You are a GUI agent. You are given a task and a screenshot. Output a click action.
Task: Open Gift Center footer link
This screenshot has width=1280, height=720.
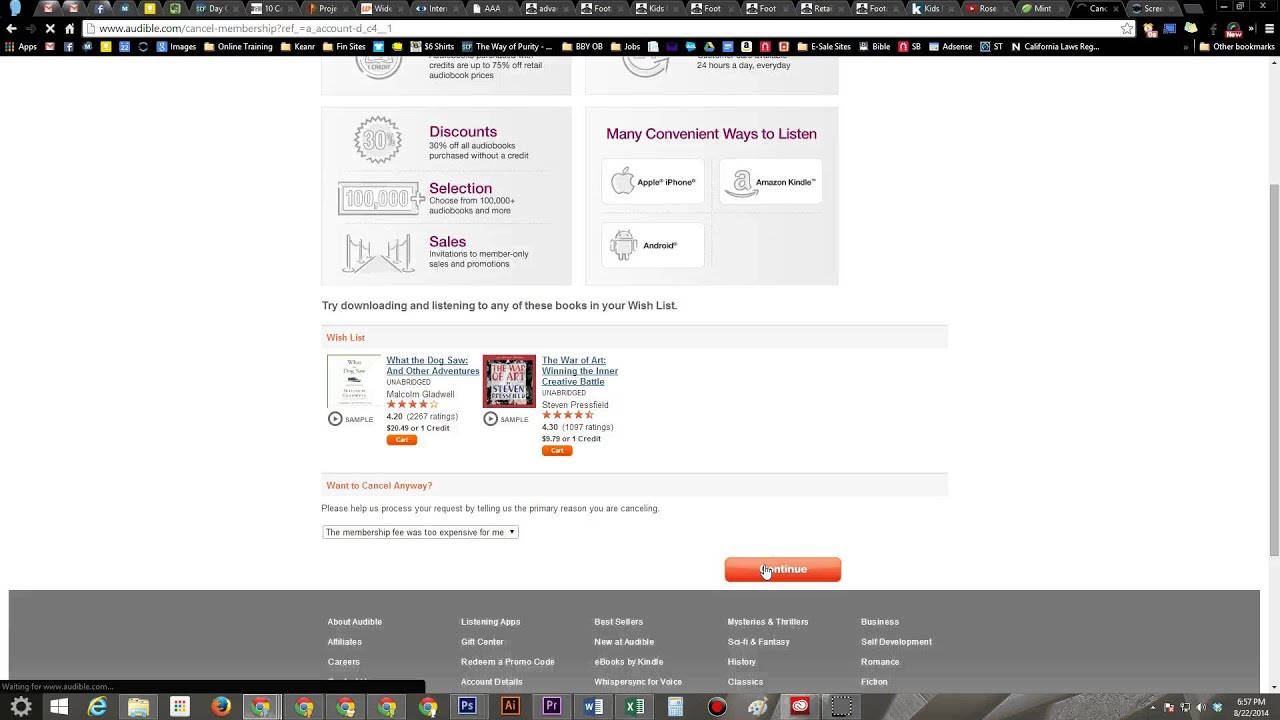pos(482,642)
